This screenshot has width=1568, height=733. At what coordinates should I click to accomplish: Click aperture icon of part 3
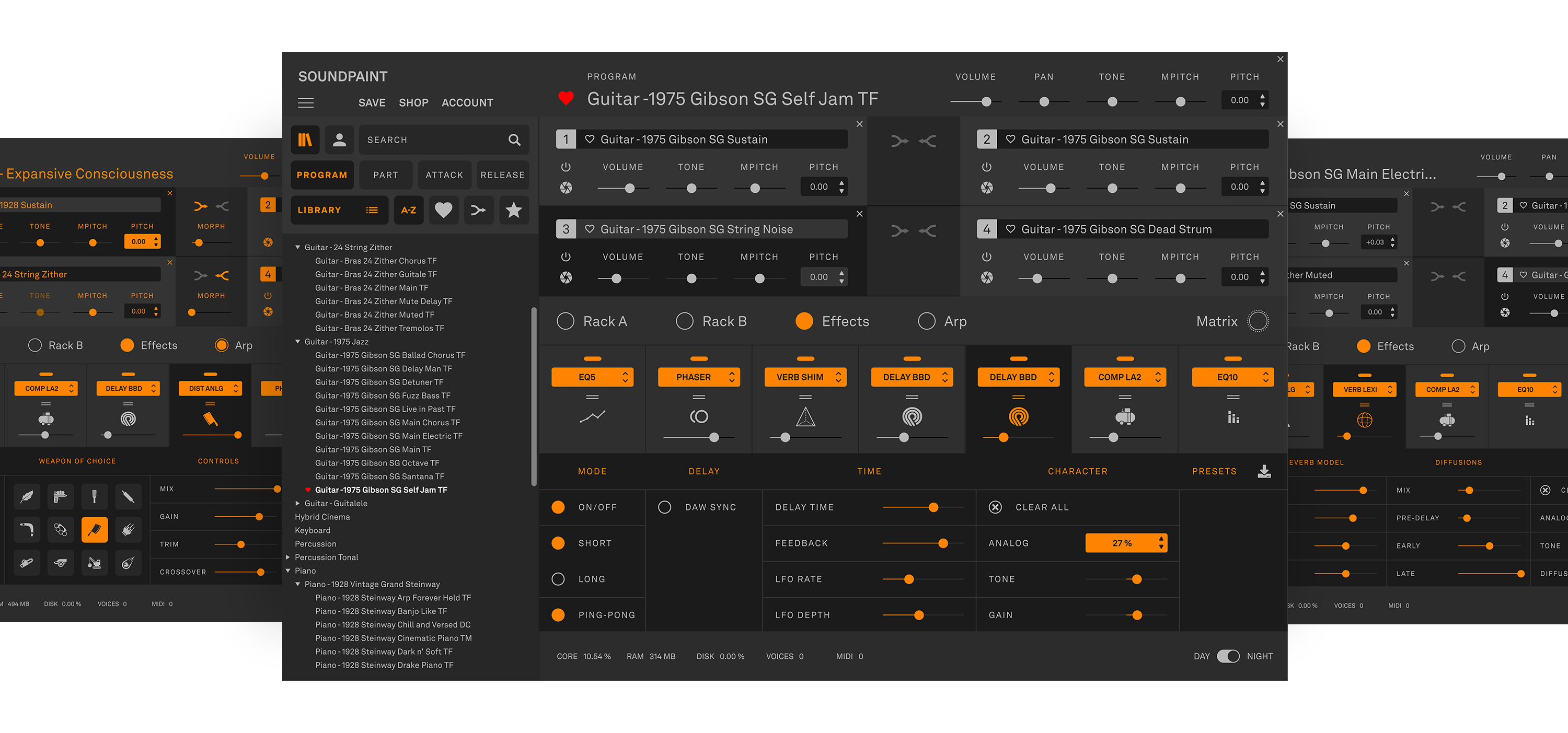pos(566,277)
